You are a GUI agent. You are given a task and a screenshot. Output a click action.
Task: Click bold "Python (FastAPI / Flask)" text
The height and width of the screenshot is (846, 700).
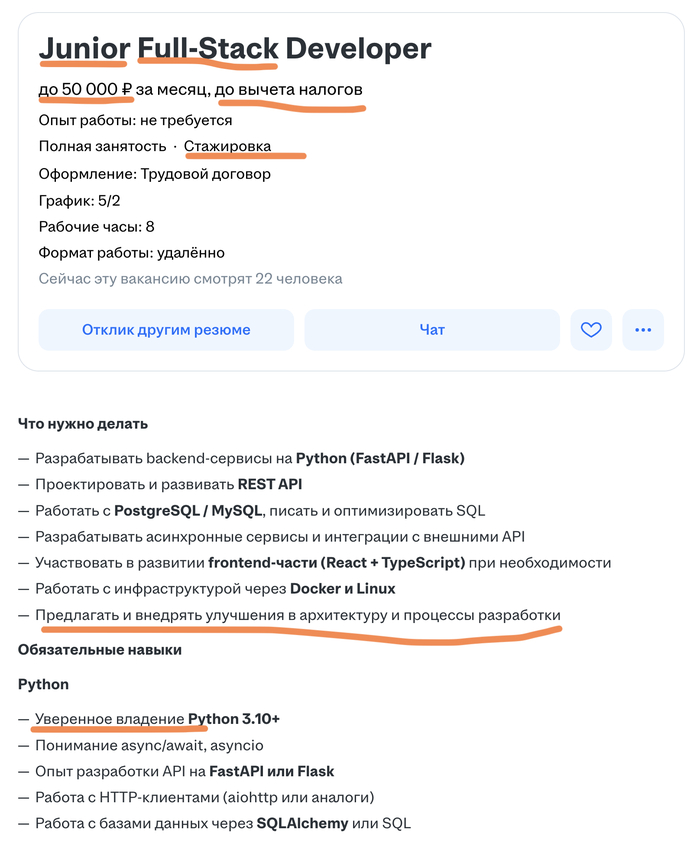380,459
